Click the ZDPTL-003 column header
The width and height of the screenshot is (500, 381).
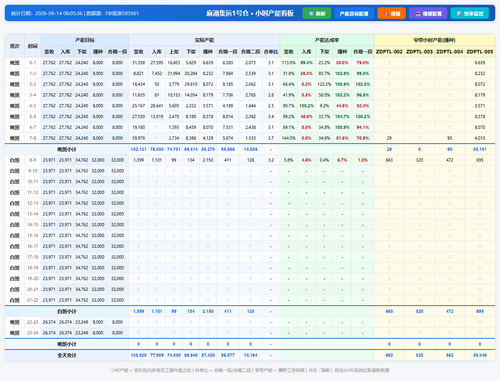pyautogui.click(x=419, y=52)
